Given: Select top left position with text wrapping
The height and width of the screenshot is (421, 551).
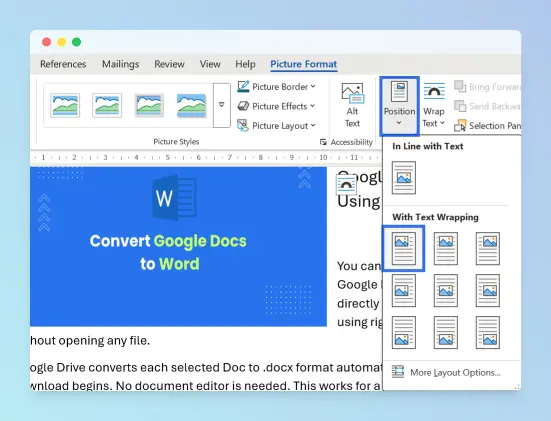Looking at the screenshot, I should coord(404,248).
